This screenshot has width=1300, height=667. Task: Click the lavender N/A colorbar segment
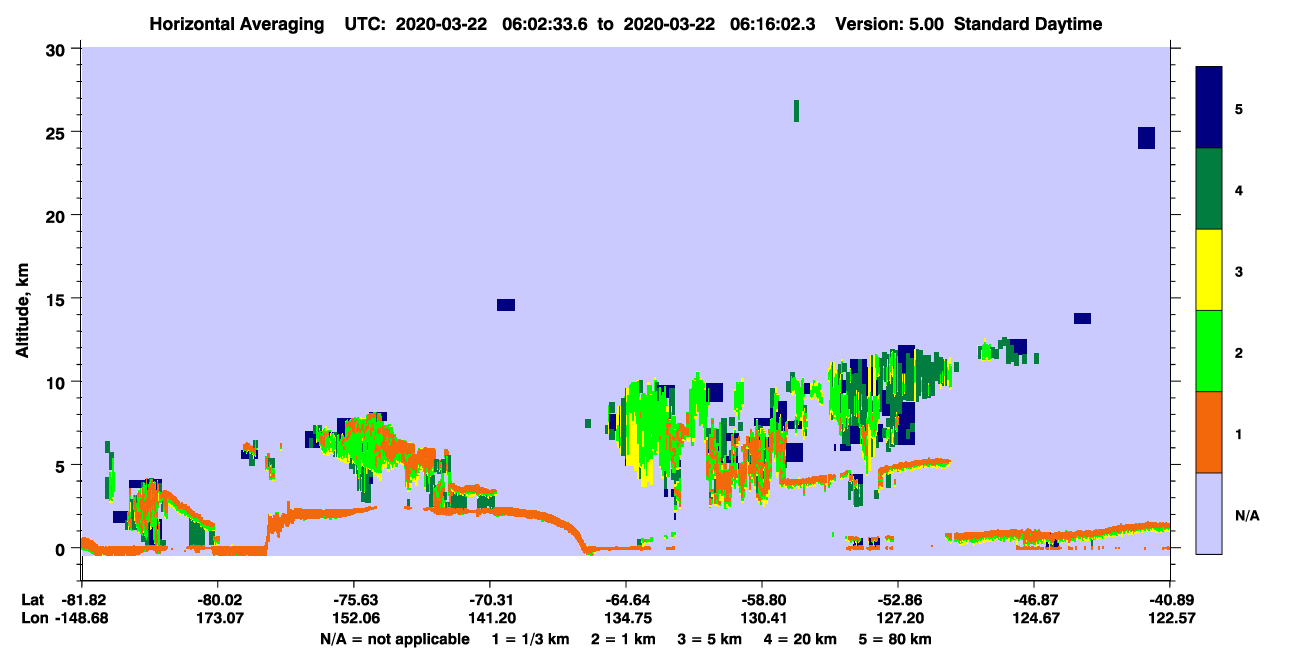tap(1209, 513)
